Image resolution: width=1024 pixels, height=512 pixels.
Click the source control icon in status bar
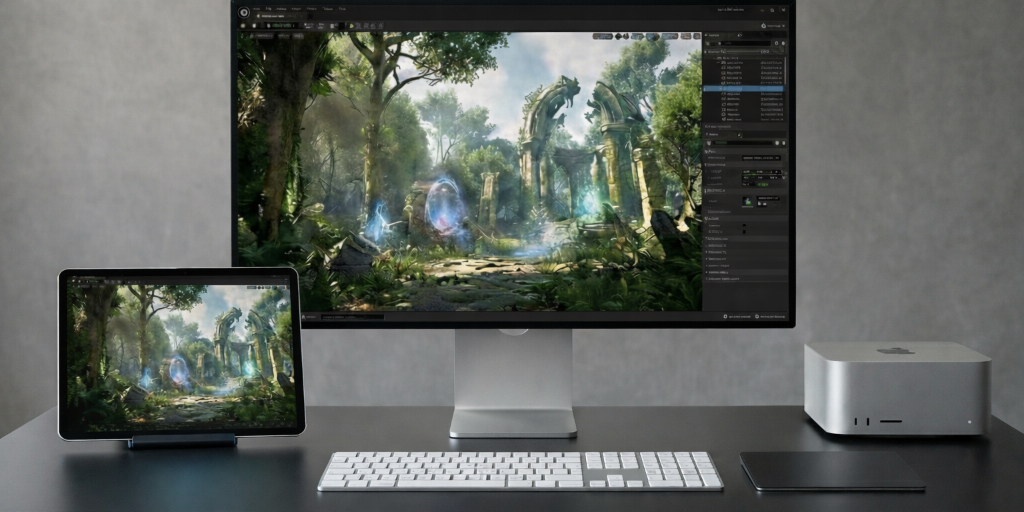(758, 316)
